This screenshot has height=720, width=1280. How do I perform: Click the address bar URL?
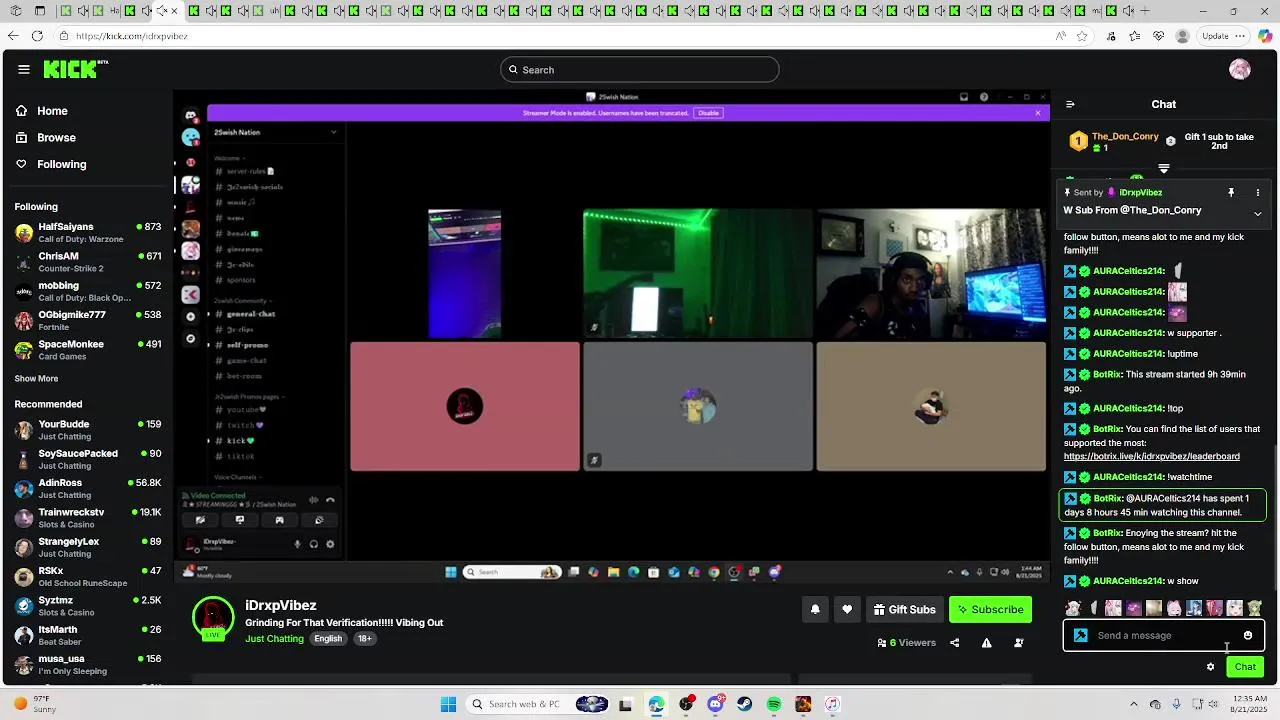(132, 36)
